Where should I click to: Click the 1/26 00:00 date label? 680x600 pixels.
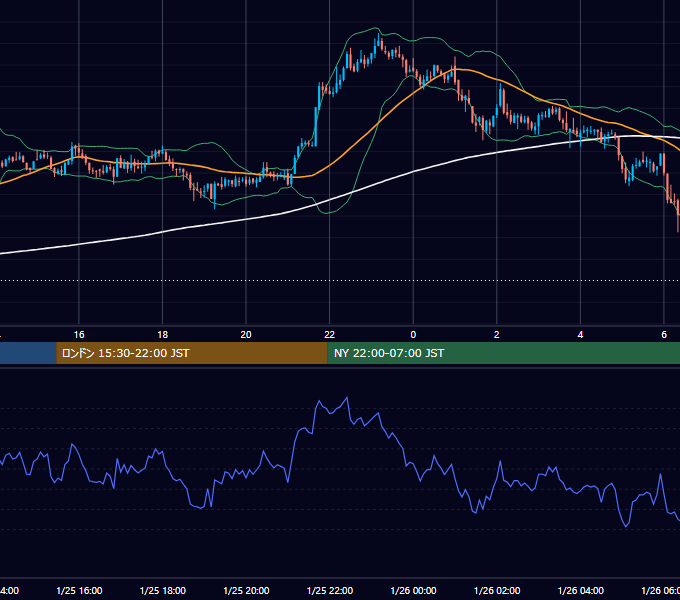(x=413, y=590)
